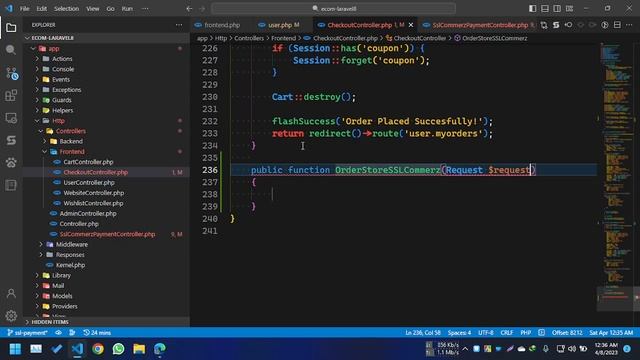Click the ssl-payment branch in status bar
Image resolution: width=640 pixels, height=360 pixels.
27,333
